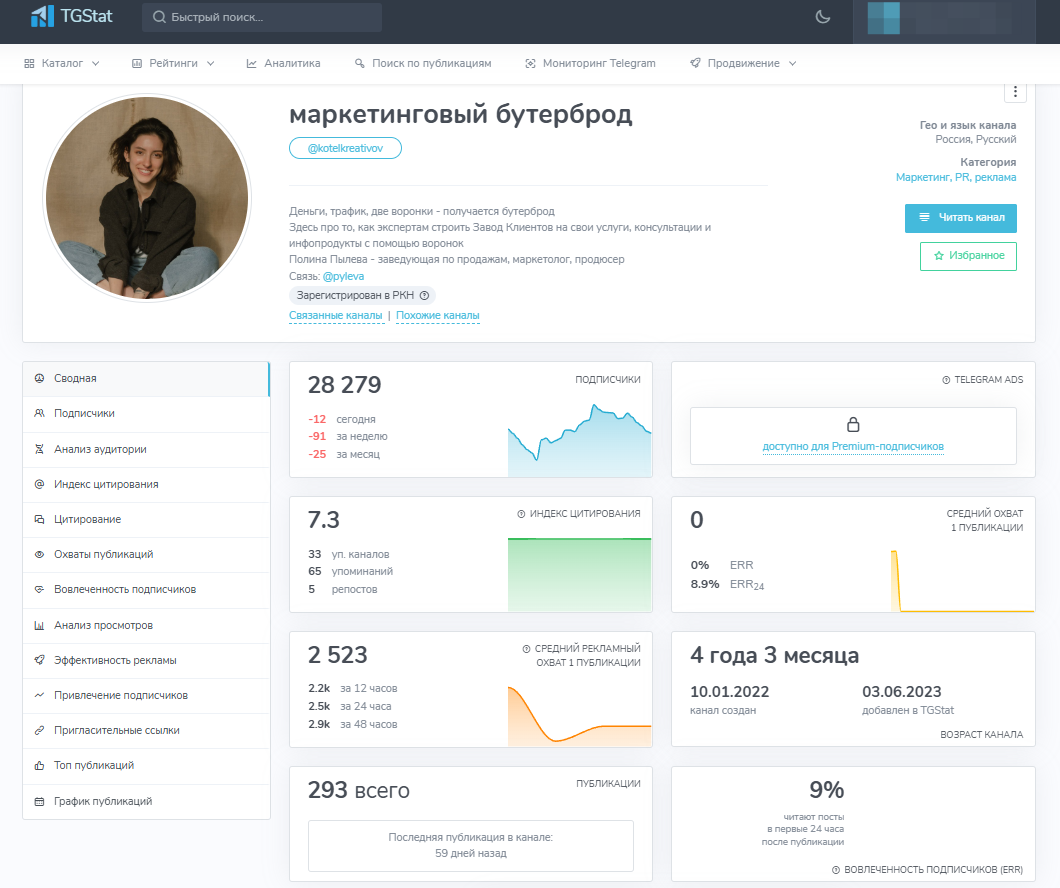Screen dimensions: 1060x888
Task: Add channel to Избранное favorites
Action: (x=968, y=256)
